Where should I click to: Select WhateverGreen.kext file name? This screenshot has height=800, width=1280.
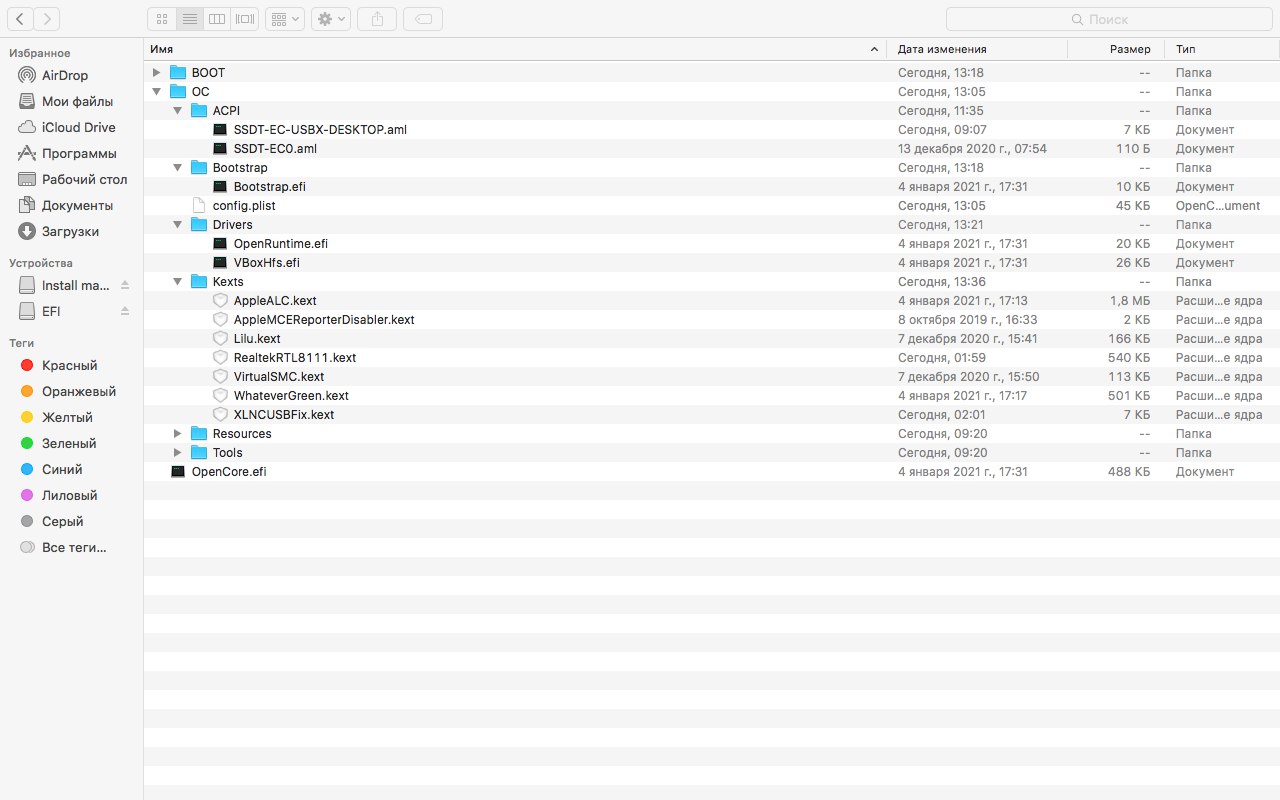291,395
